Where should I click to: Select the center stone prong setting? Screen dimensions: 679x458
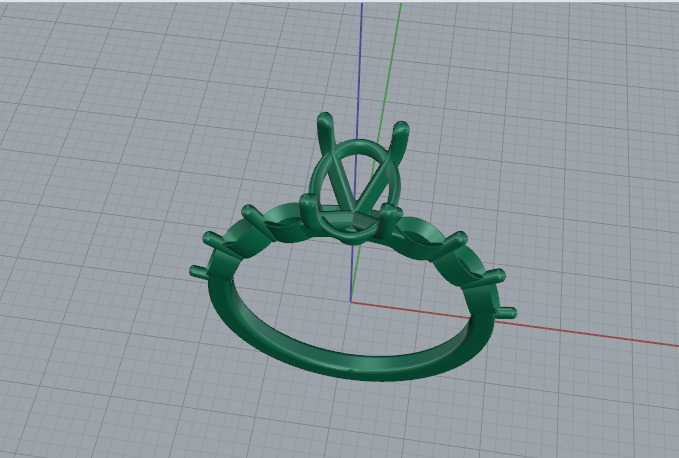click(x=355, y=177)
